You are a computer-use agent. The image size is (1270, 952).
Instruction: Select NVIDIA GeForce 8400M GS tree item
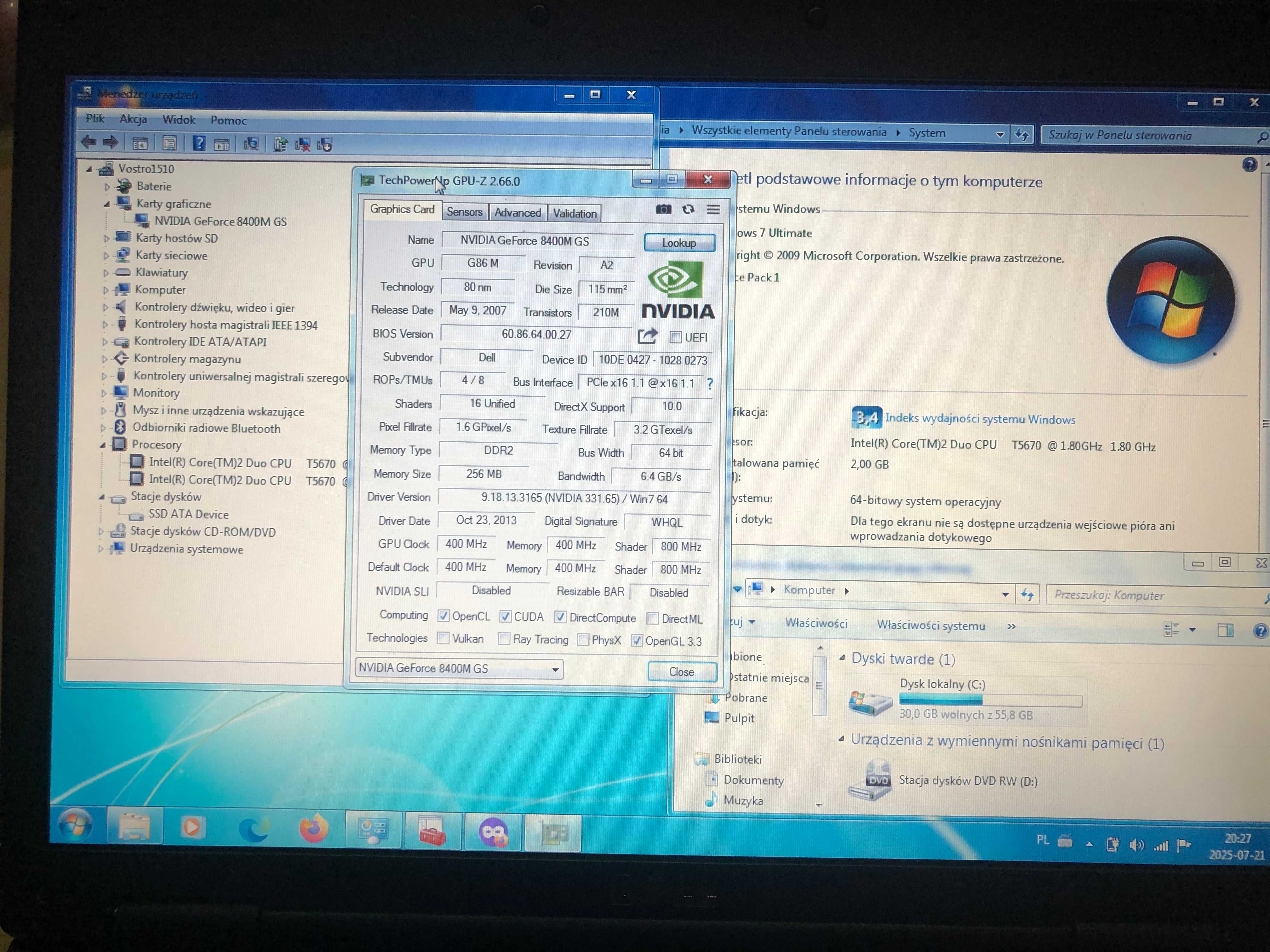pos(220,222)
